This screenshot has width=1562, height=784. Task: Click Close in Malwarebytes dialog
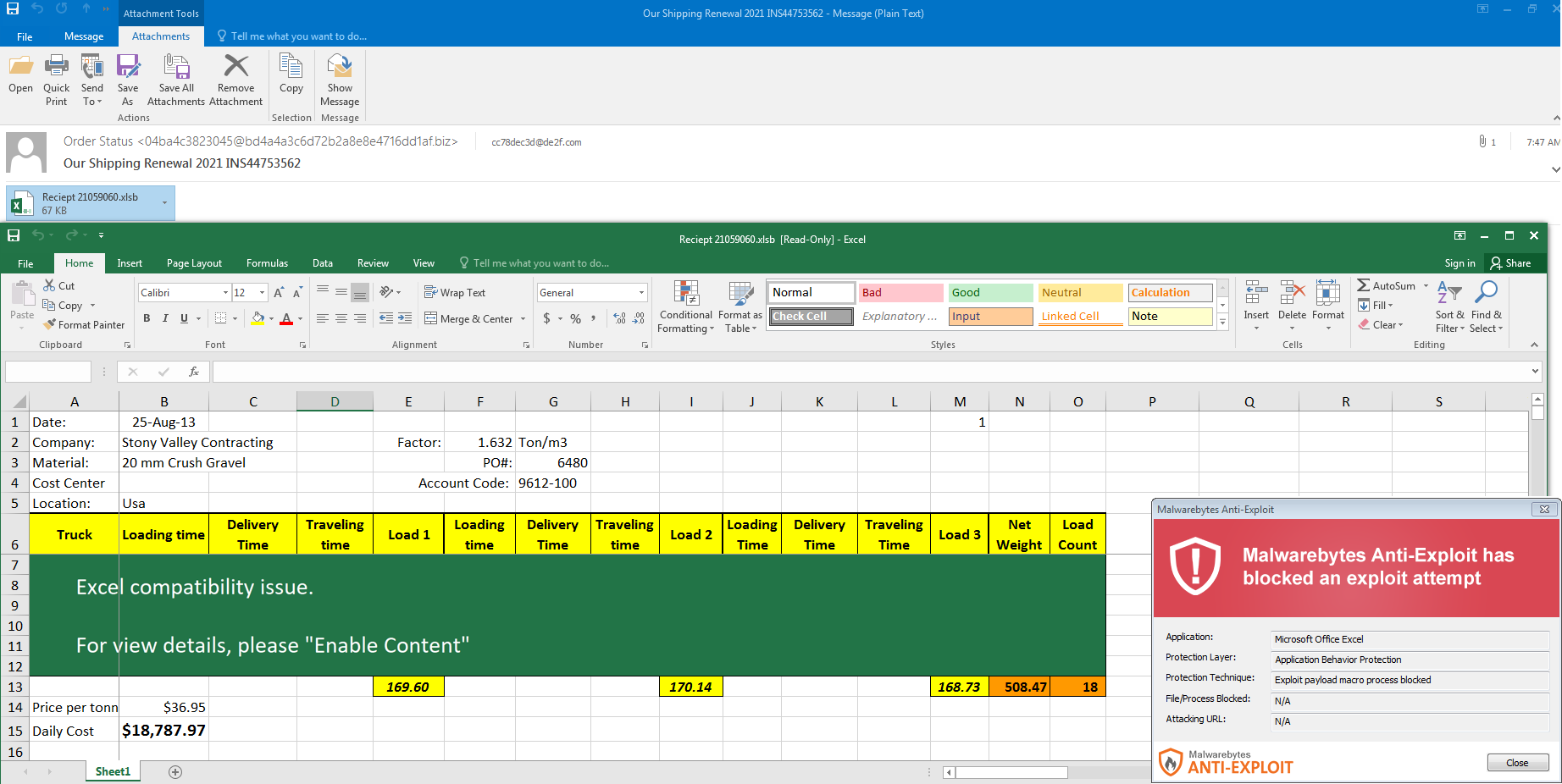tap(1517, 763)
